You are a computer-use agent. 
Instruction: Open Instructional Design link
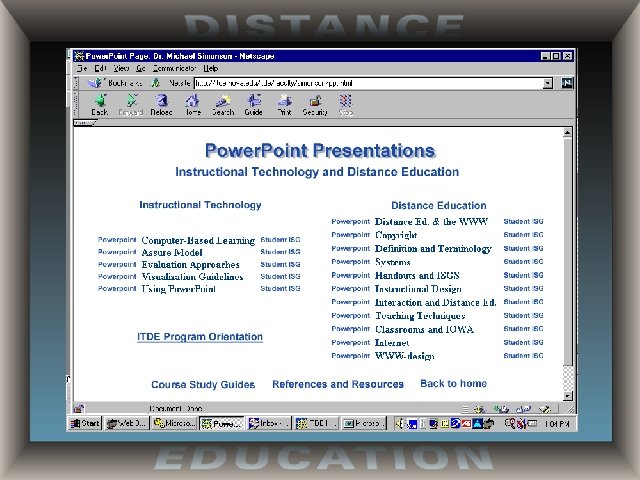(x=418, y=289)
